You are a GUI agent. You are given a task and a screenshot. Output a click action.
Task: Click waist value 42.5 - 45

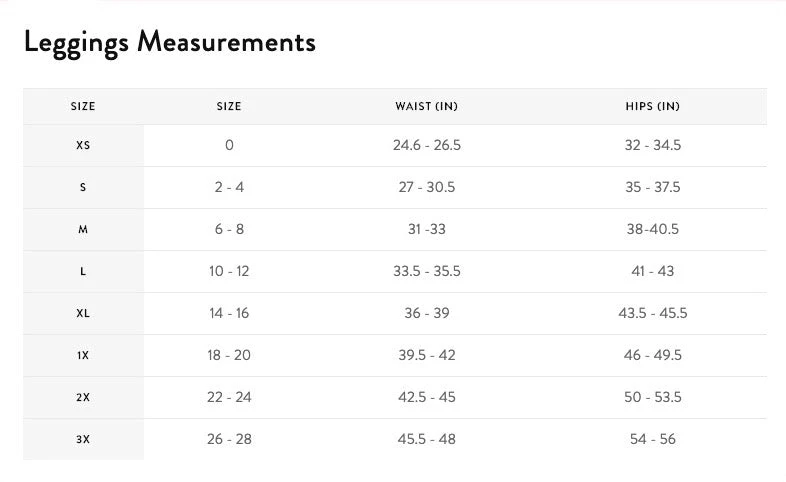click(426, 397)
